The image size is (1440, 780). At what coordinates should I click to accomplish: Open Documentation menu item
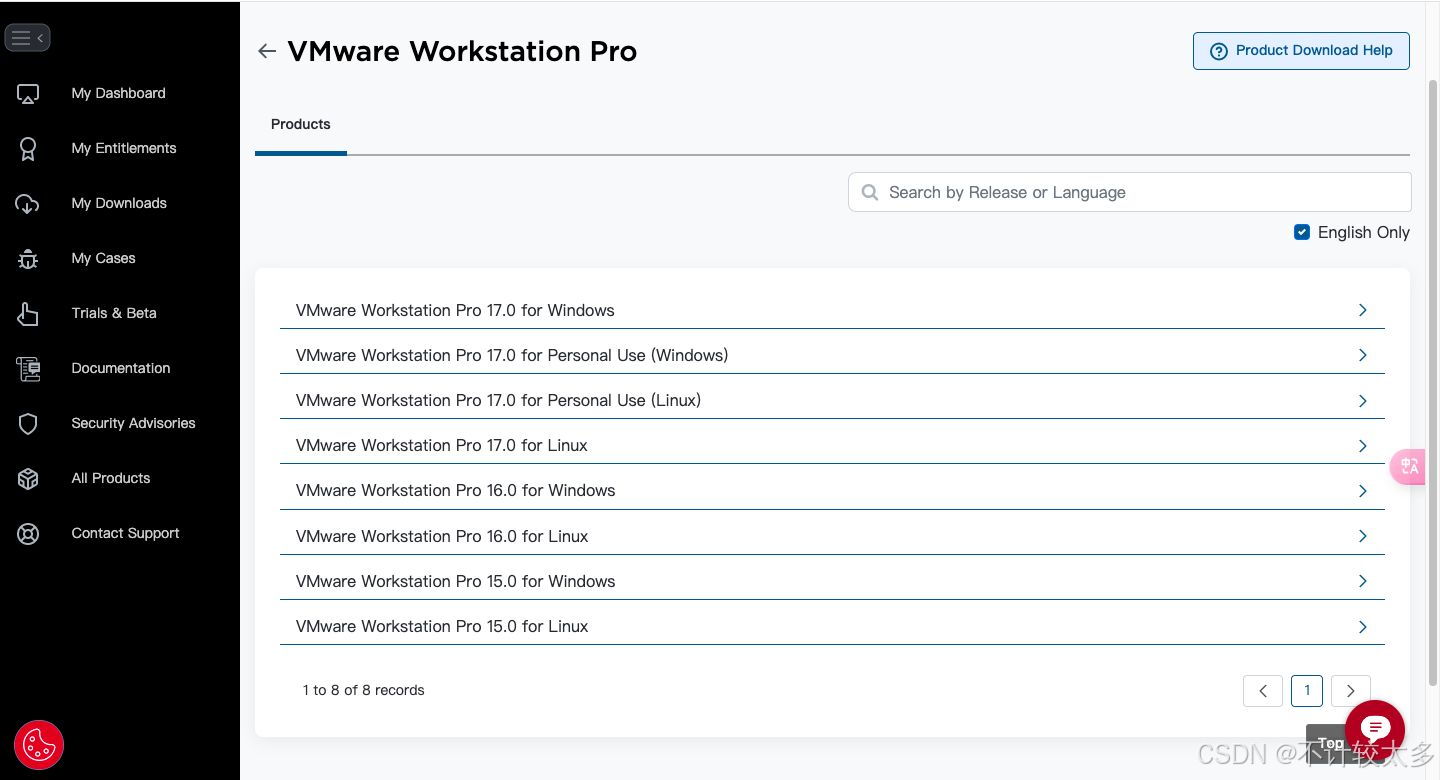click(120, 368)
